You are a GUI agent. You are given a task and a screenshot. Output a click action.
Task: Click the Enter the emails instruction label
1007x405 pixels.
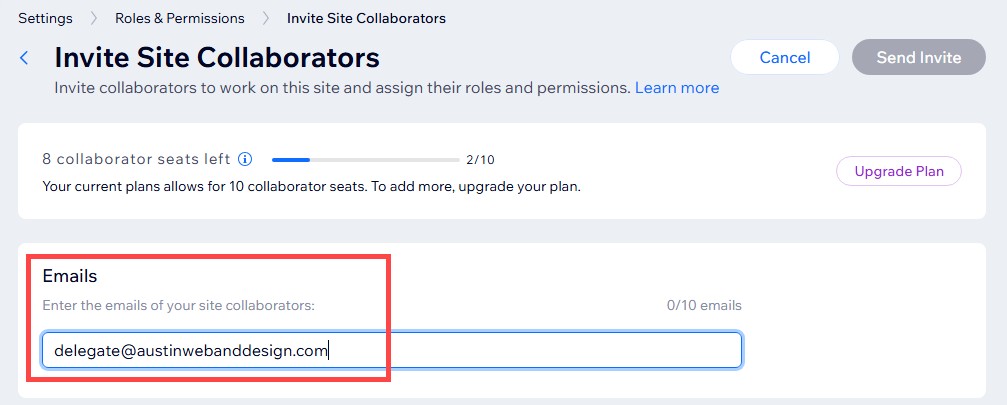coord(179,306)
